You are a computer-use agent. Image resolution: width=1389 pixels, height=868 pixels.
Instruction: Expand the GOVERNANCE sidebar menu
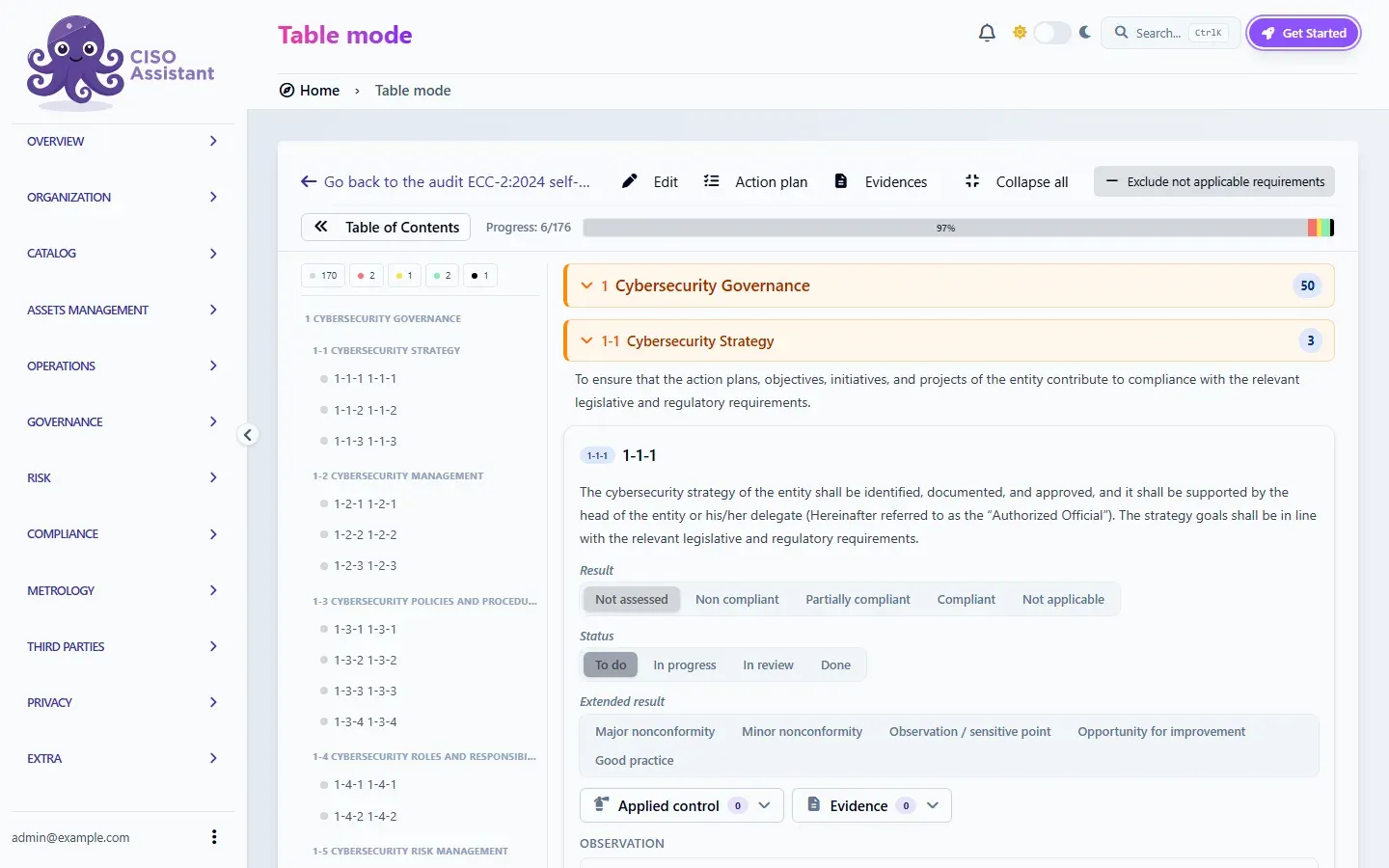(x=123, y=421)
